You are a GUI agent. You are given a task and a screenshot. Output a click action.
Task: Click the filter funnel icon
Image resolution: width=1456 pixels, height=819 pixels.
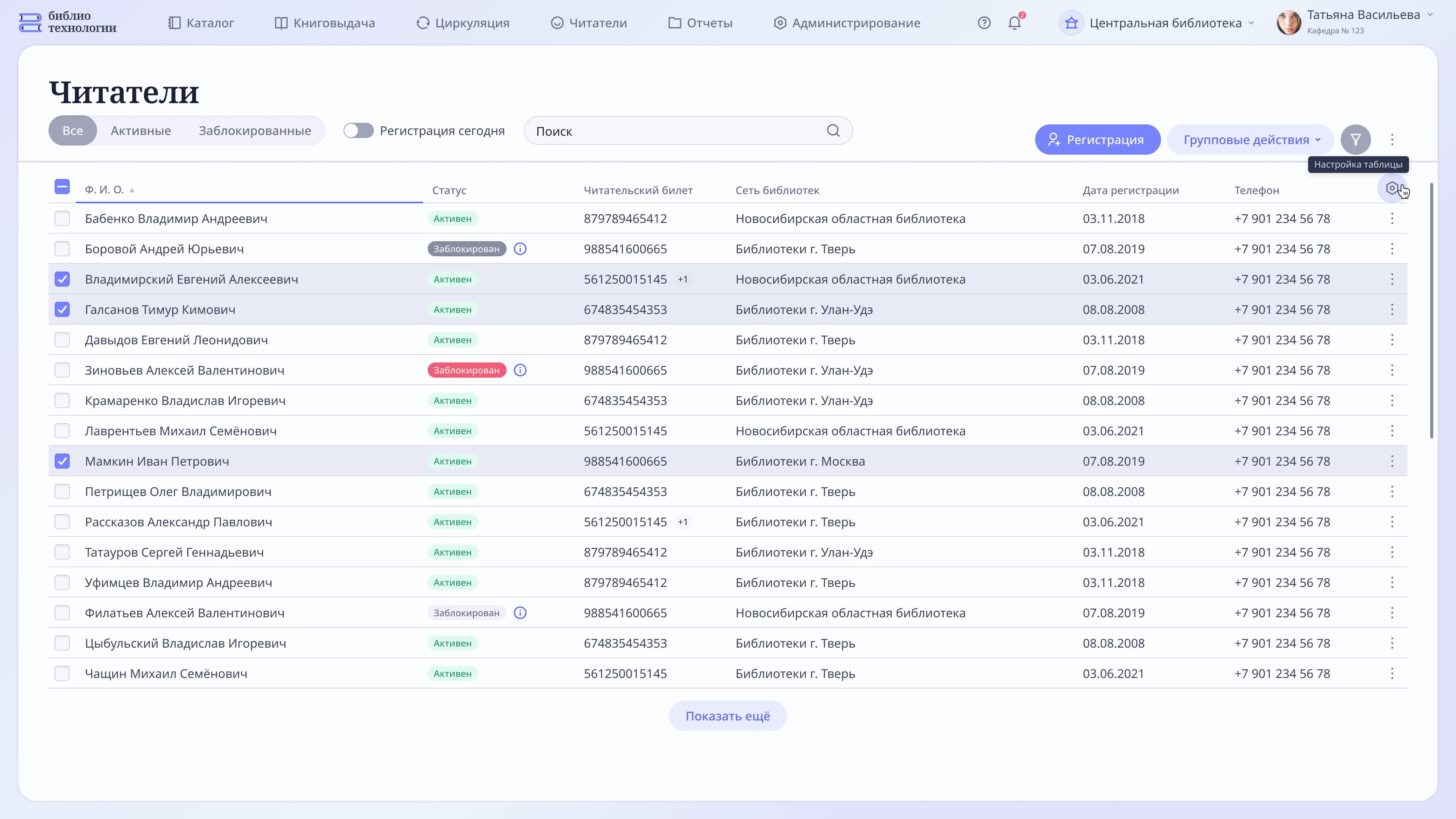click(1356, 140)
